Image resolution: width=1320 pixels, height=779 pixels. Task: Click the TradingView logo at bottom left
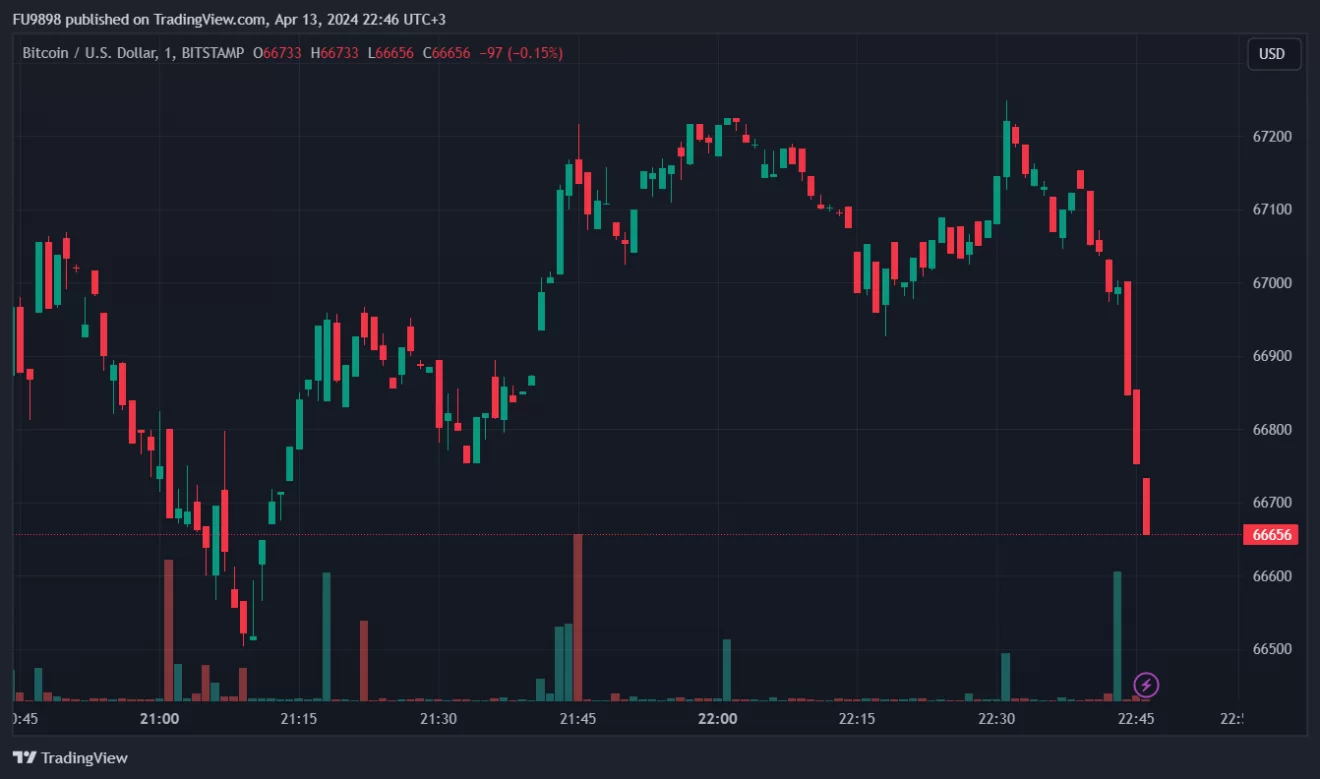click(70, 758)
